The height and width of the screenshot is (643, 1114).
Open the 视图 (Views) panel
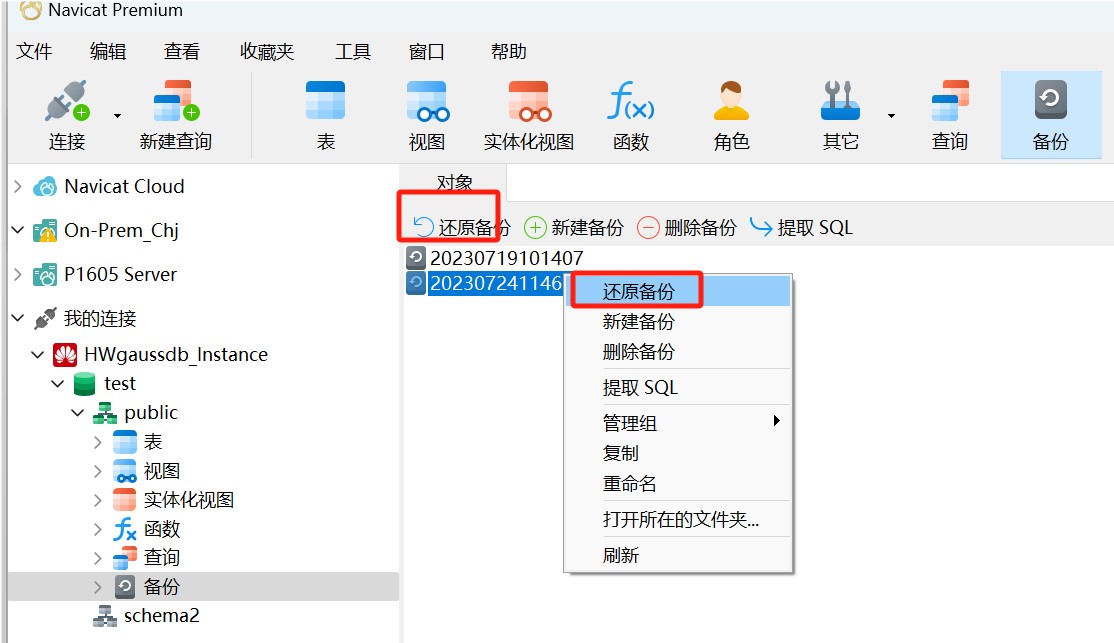coord(426,113)
